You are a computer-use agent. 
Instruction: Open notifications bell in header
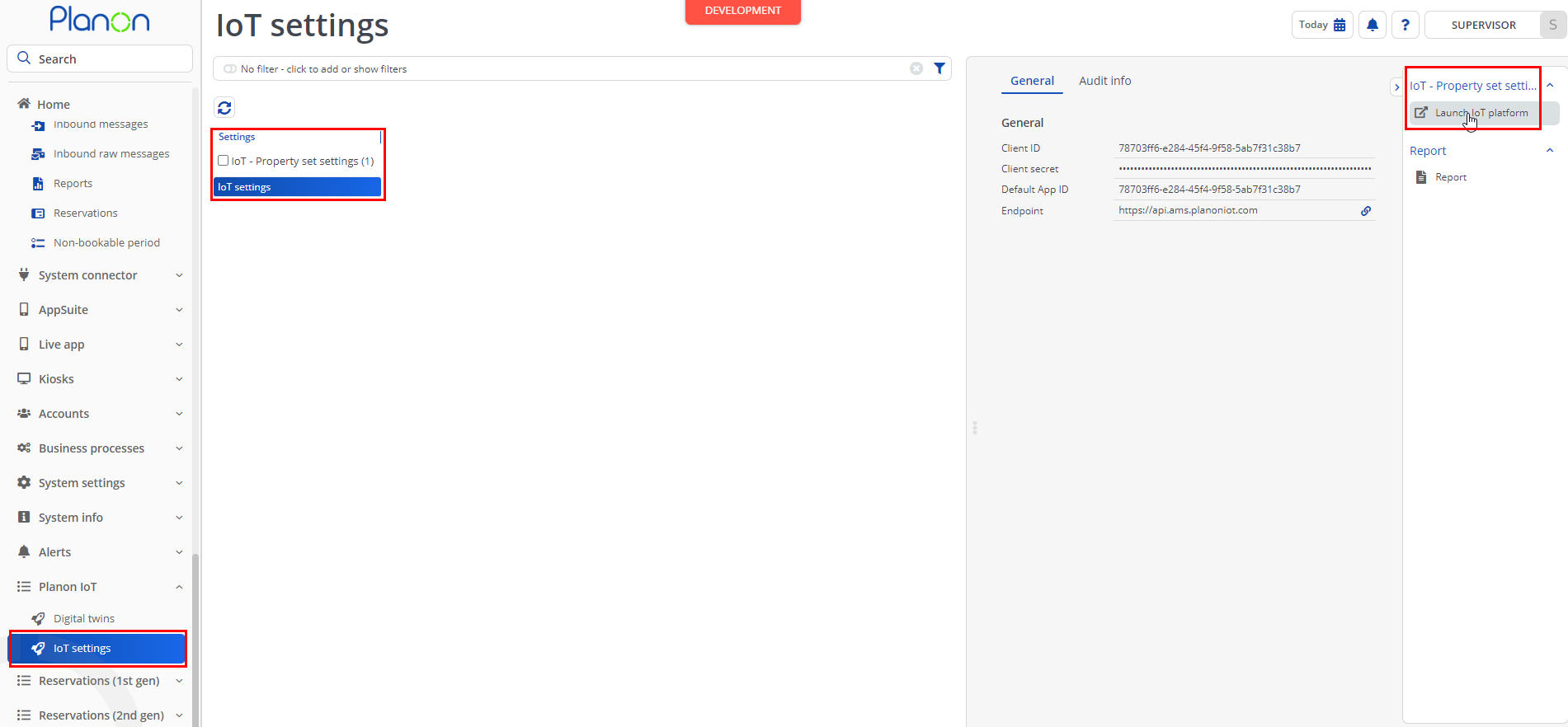(1373, 25)
